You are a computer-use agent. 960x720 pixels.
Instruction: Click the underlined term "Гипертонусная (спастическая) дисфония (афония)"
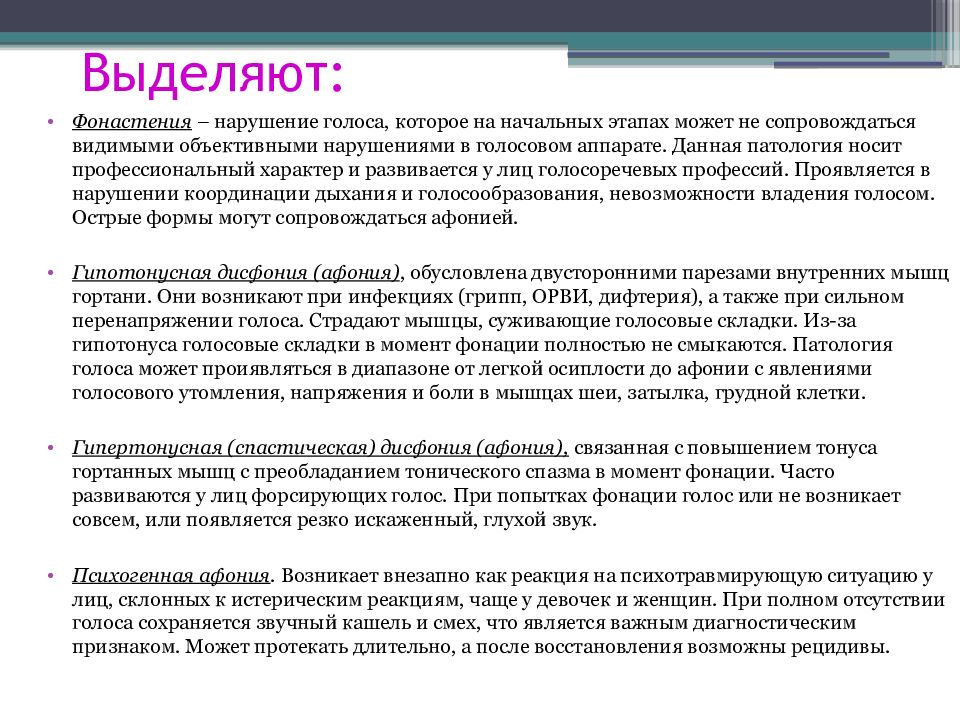click(320, 448)
